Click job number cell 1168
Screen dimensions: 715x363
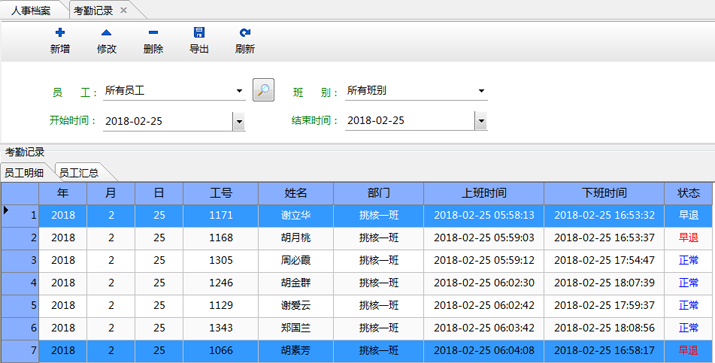(x=221, y=238)
